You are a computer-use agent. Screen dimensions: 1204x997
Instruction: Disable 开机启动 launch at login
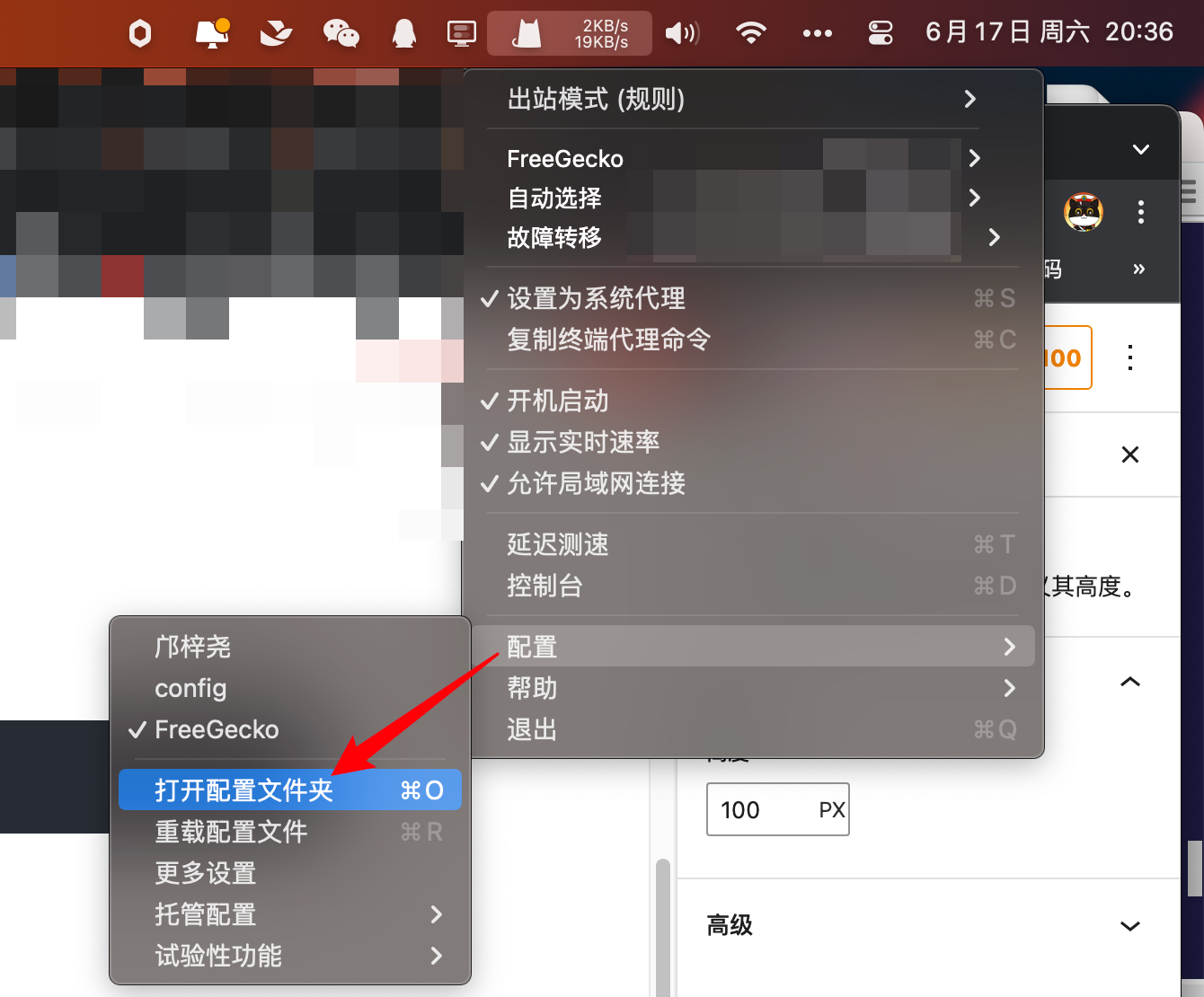point(557,401)
